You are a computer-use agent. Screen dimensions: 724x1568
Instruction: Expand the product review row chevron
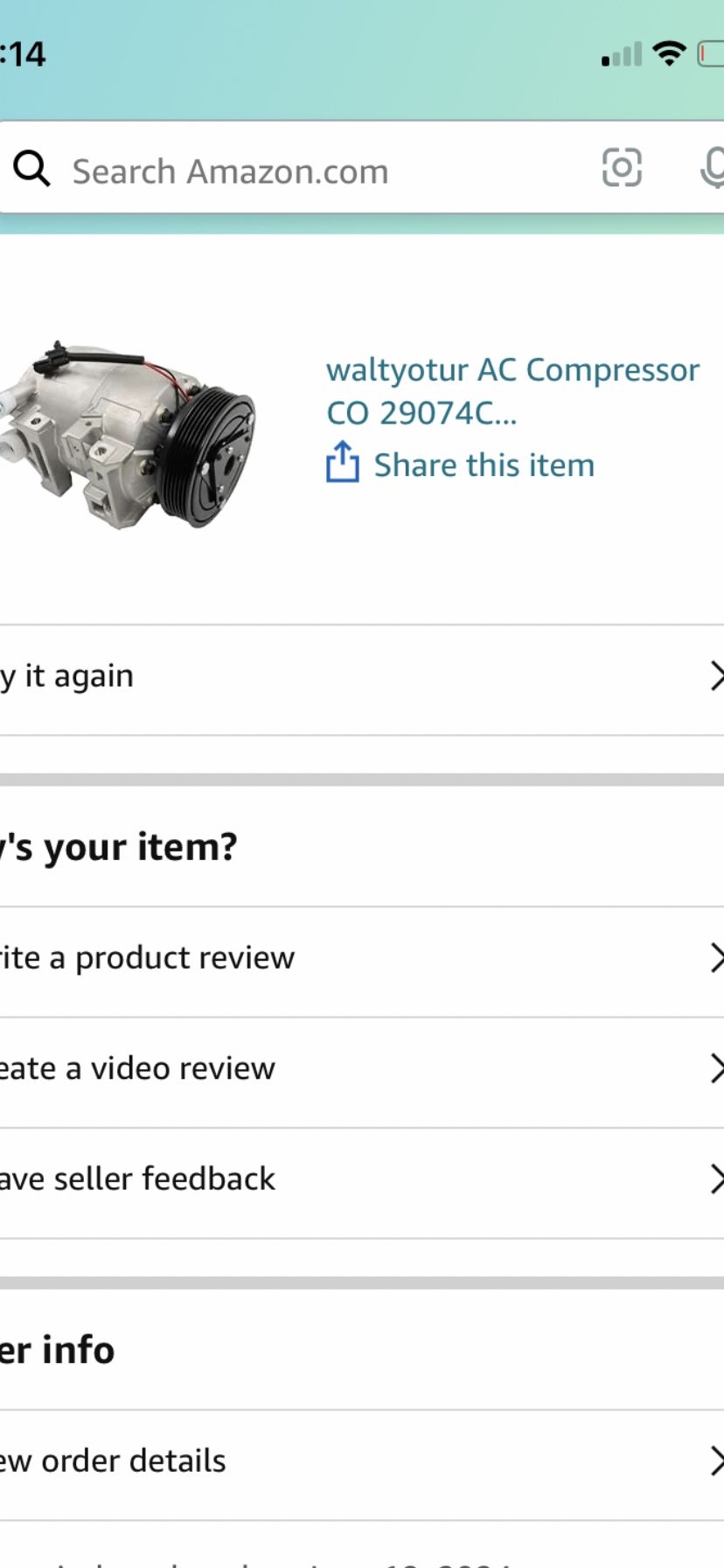tap(716, 958)
